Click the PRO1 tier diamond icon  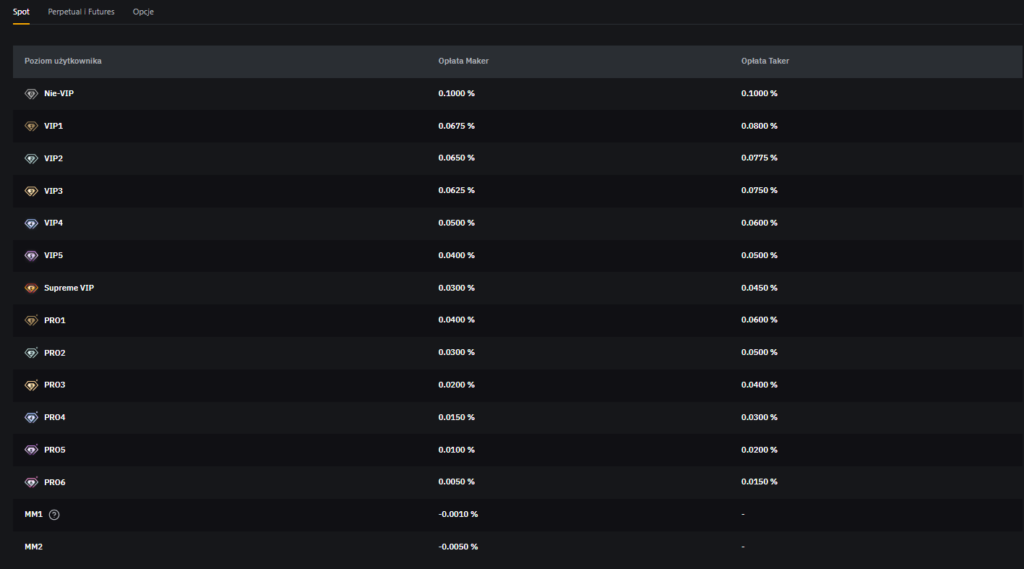31,320
